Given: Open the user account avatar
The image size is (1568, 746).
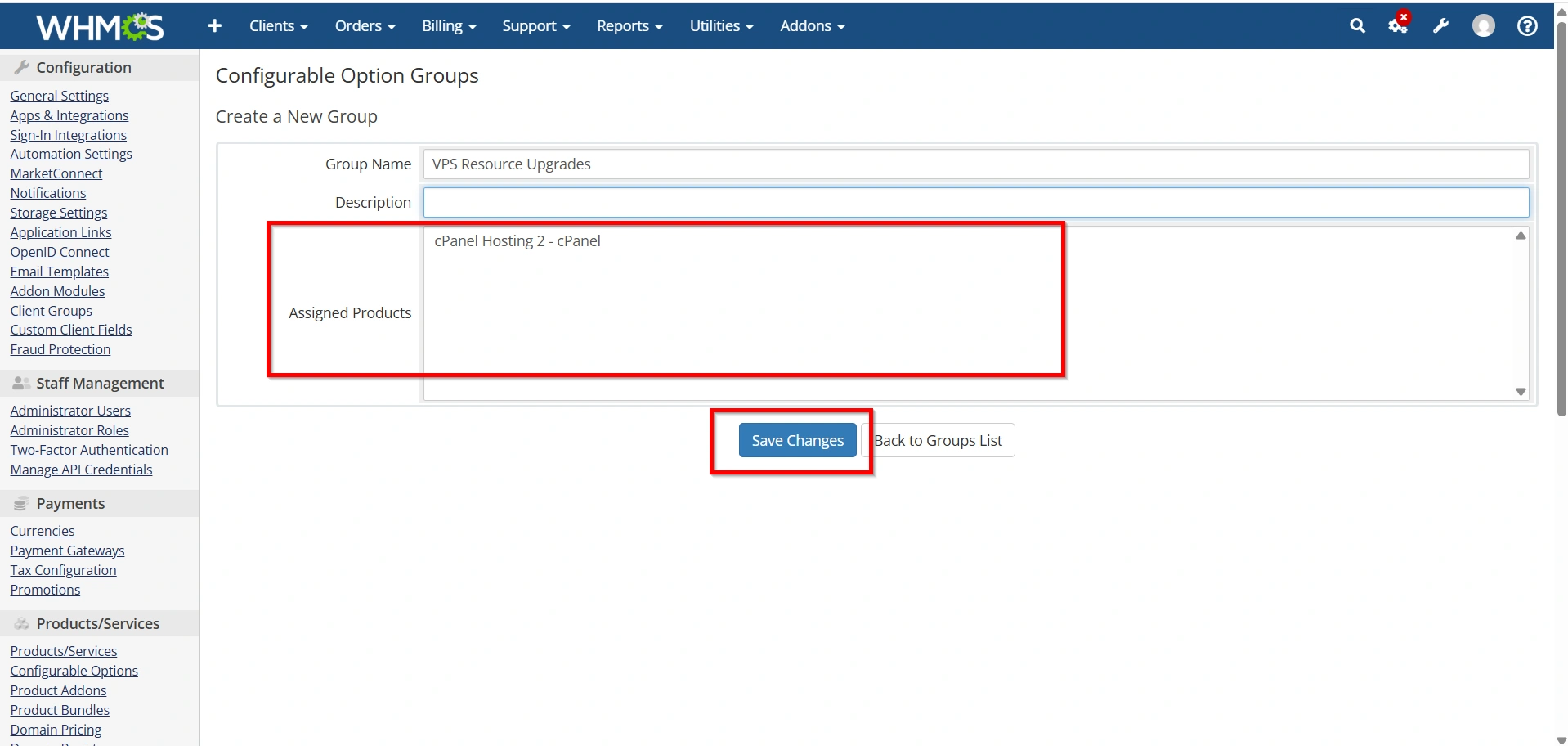Looking at the screenshot, I should click(1483, 26).
